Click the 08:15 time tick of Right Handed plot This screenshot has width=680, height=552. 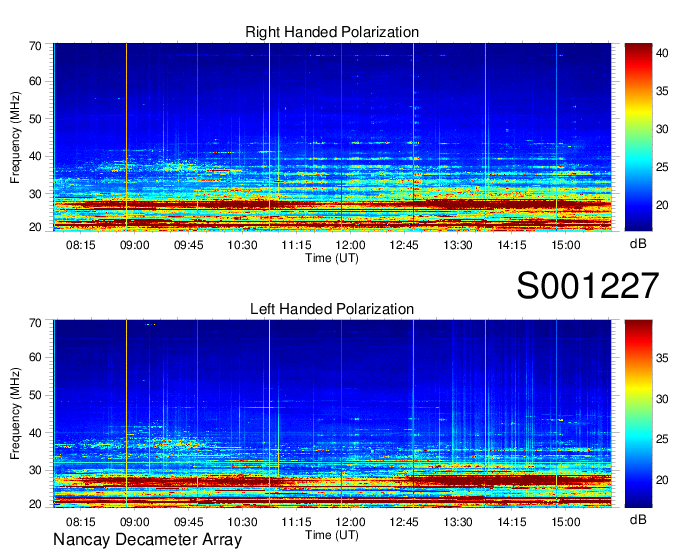point(81,245)
